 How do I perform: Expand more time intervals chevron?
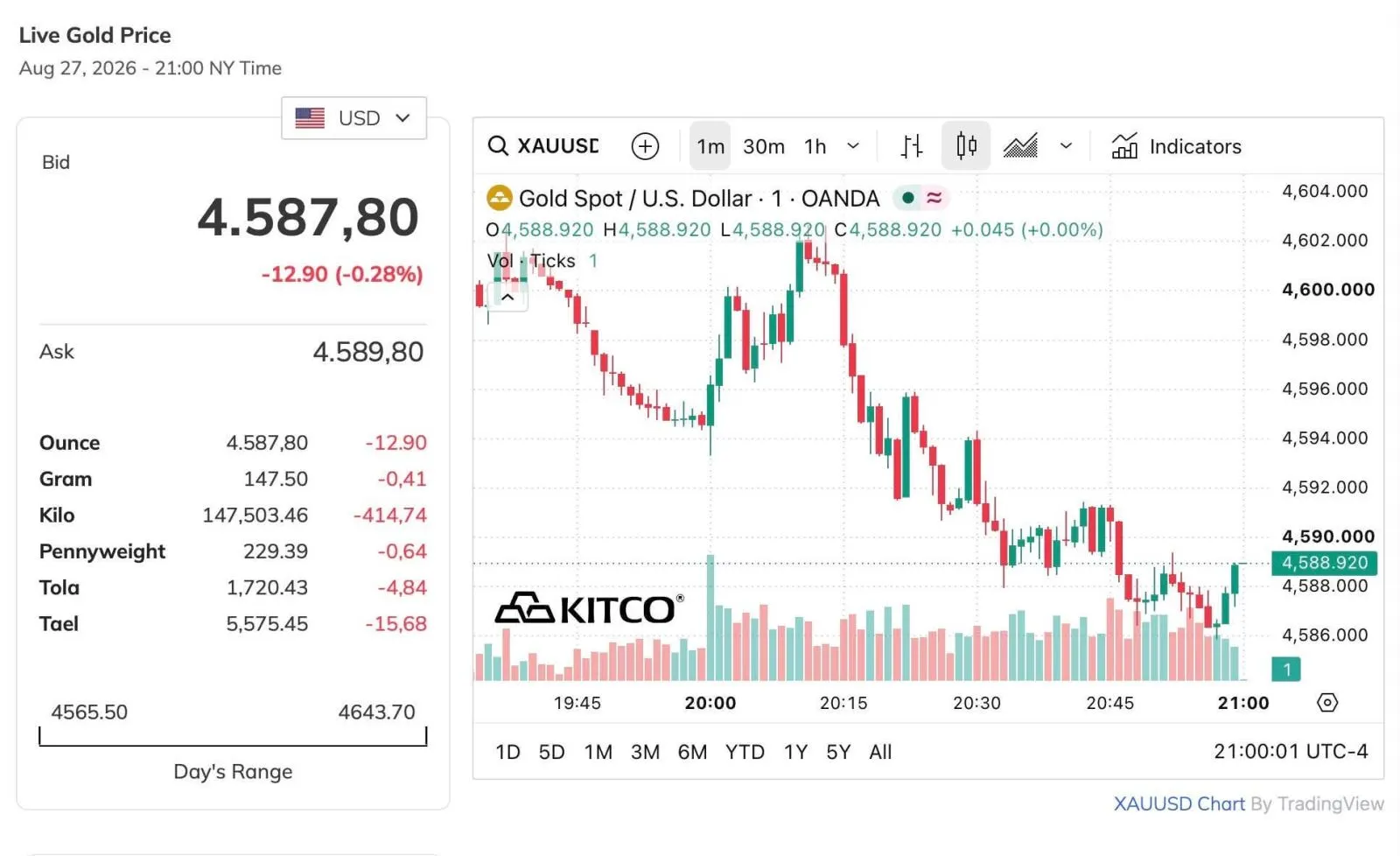853,146
